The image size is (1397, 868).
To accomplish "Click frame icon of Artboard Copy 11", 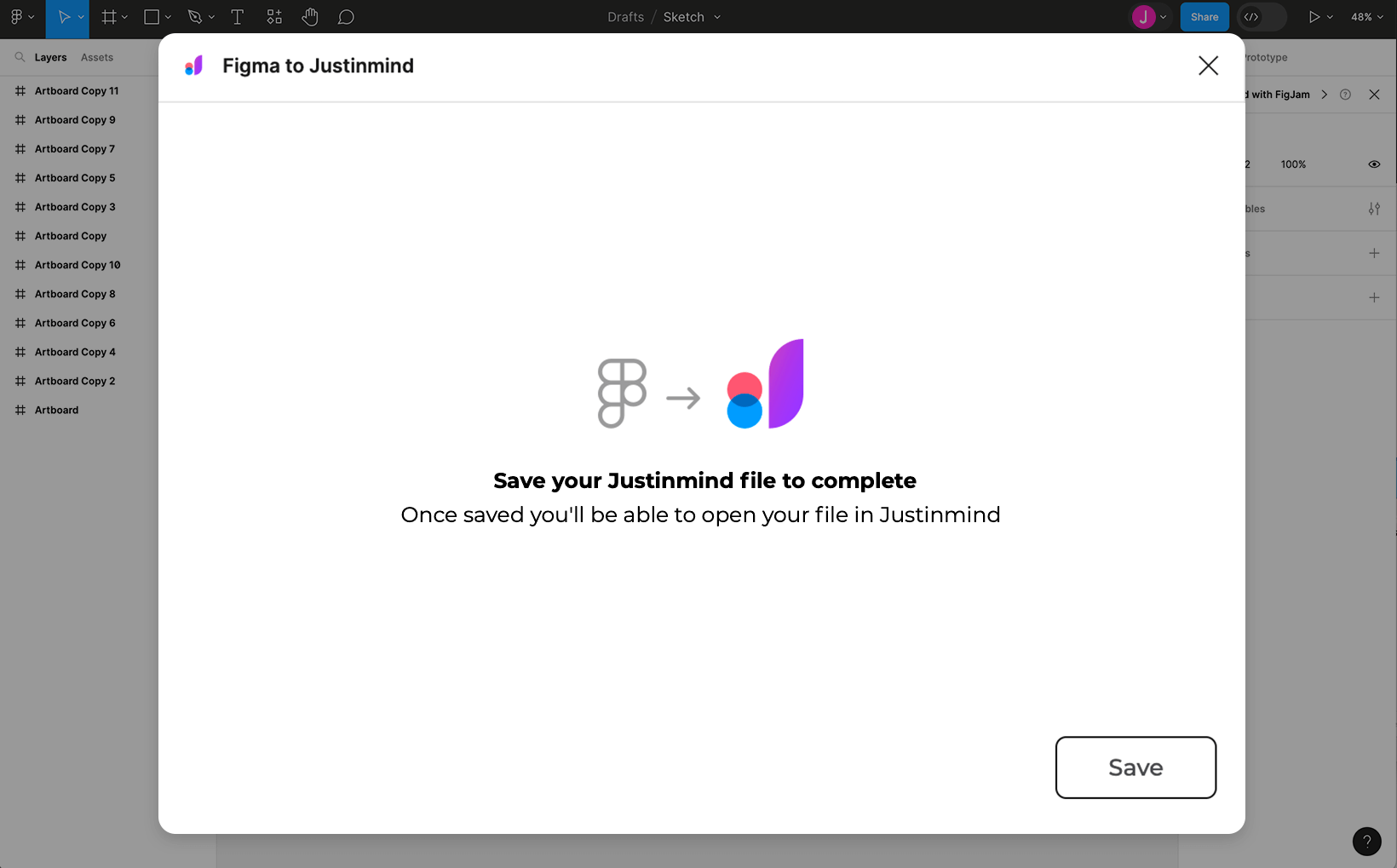I will (x=20, y=91).
